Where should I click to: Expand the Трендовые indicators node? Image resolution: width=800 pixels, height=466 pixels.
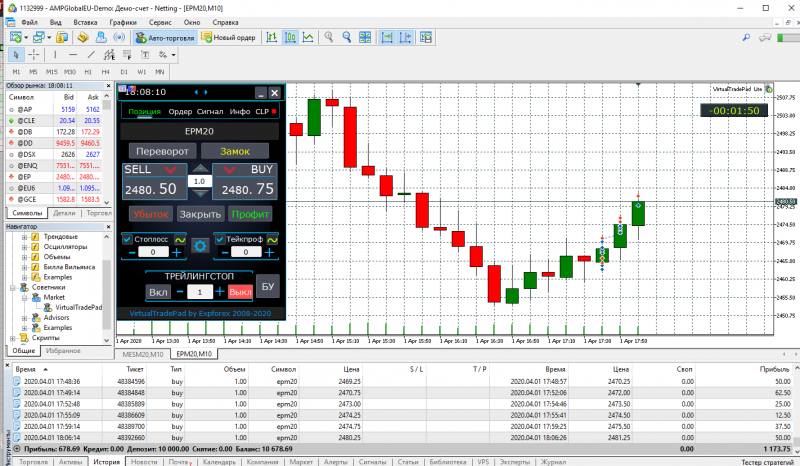click(24, 237)
